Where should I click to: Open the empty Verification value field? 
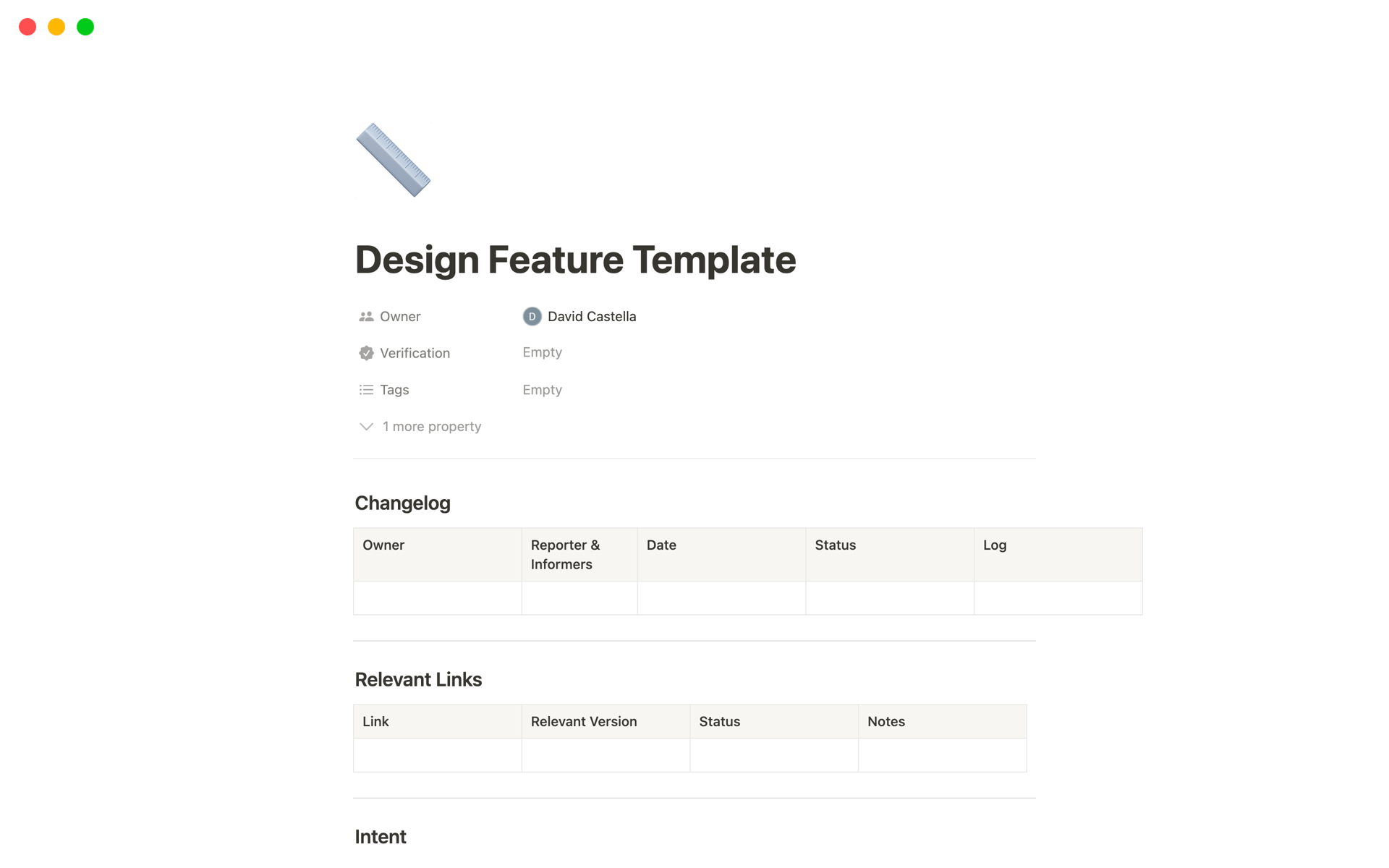coord(542,352)
